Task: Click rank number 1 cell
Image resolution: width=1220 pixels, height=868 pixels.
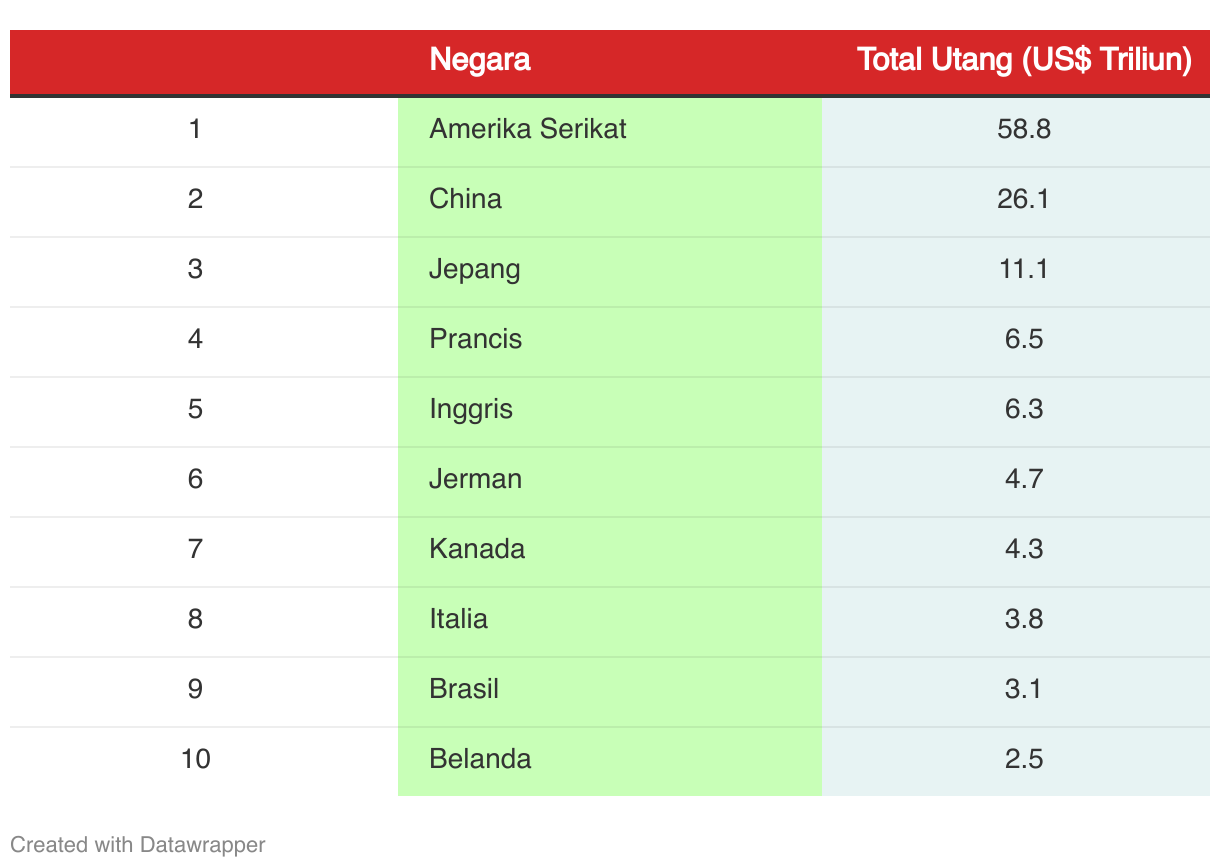Action: 195,129
